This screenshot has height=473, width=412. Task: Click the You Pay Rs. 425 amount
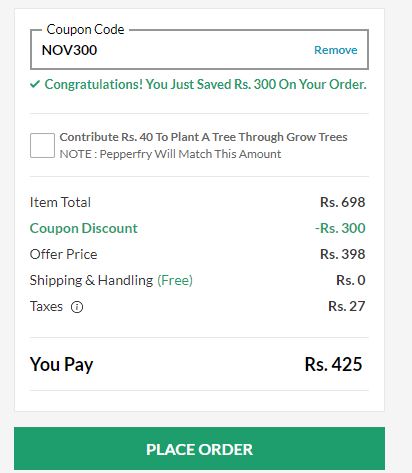pyautogui.click(x=333, y=364)
